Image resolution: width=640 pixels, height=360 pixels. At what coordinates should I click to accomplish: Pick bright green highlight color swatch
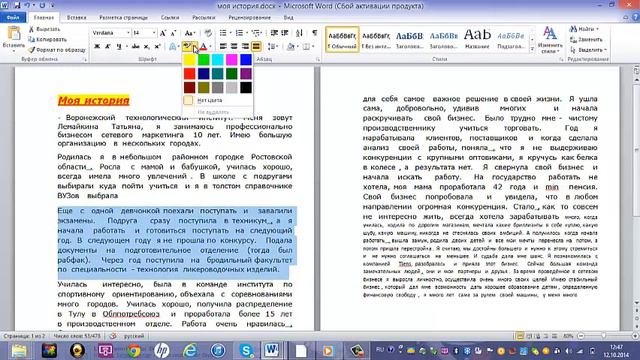click(203, 60)
